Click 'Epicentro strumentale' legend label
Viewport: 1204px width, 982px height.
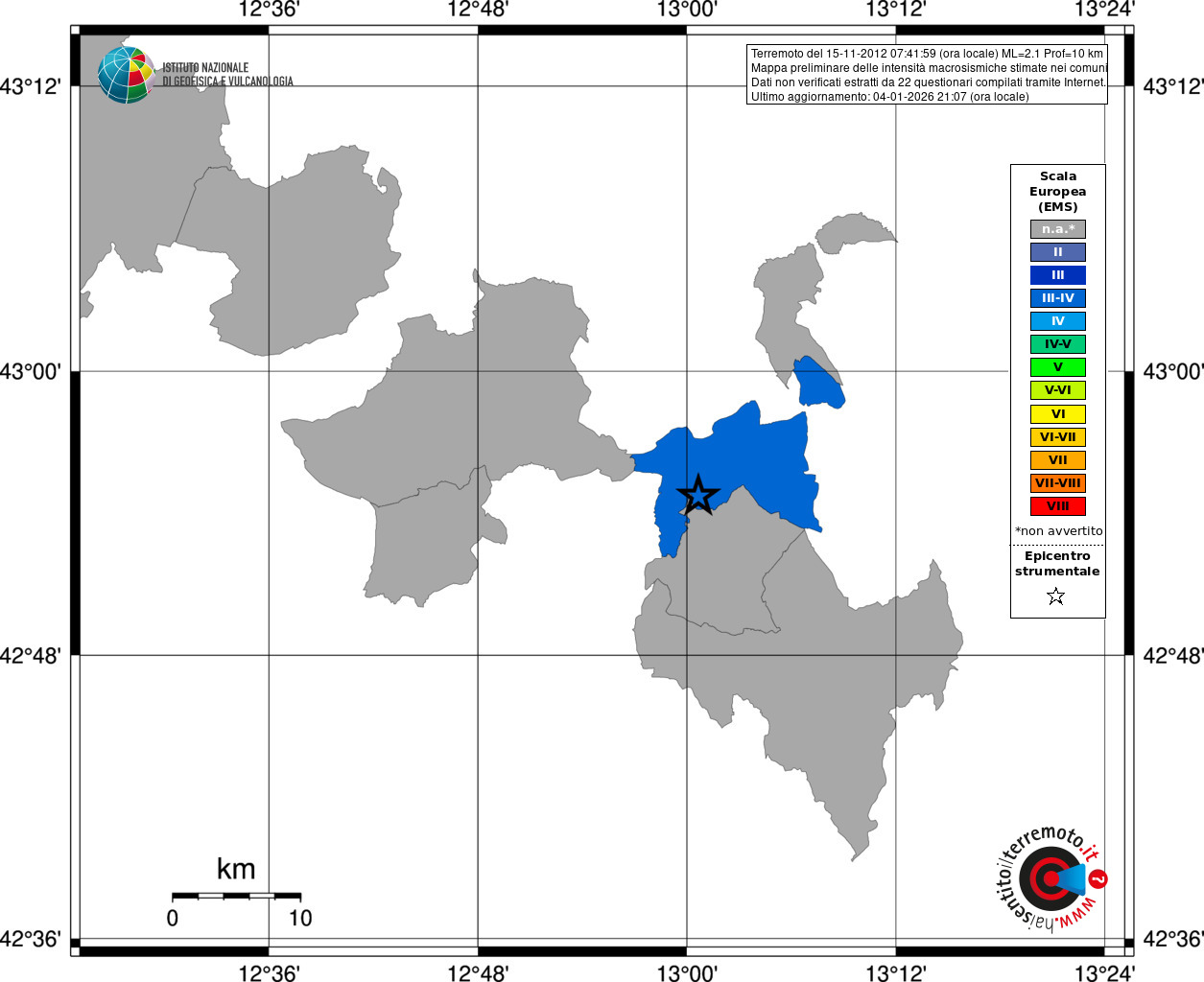[x=1057, y=564]
